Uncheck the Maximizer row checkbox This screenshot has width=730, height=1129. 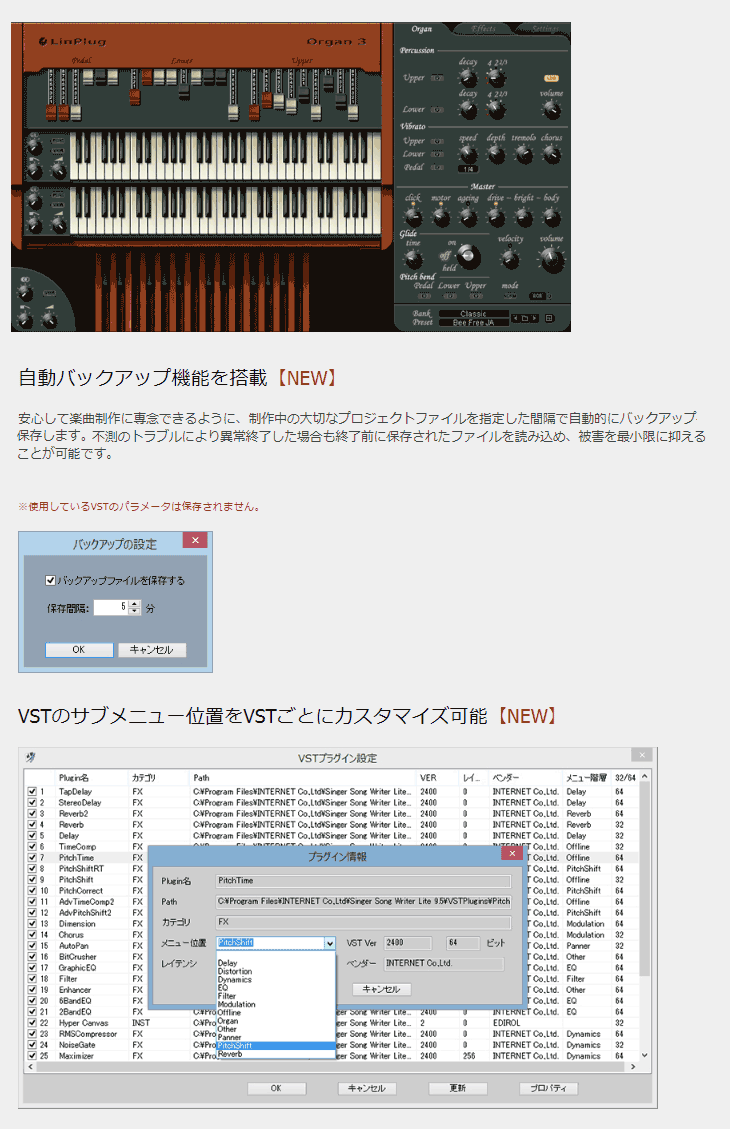coord(32,1056)
